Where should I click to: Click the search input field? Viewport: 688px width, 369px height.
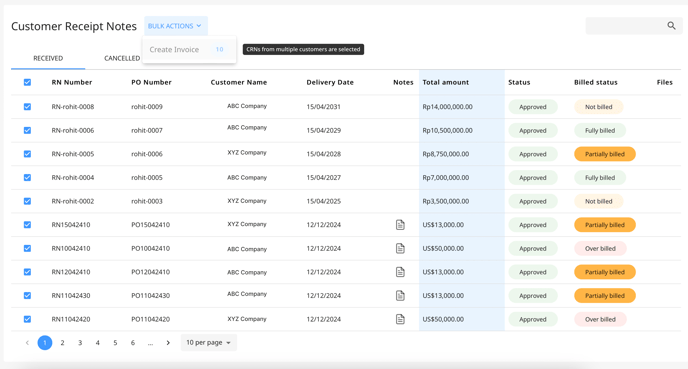[626, 26]
